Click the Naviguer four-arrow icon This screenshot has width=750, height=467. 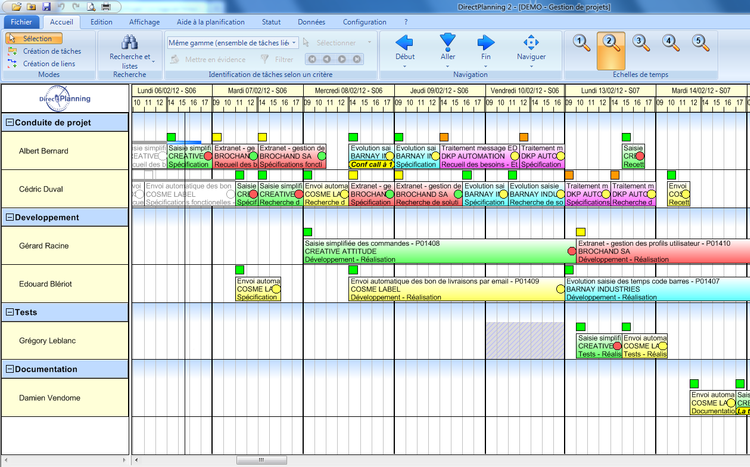click(x=531, y=43)
